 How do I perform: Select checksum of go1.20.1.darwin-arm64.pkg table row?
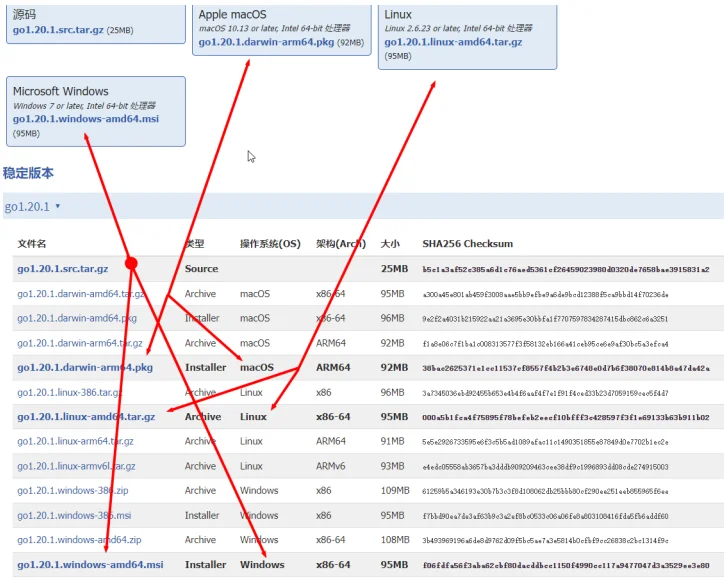[x=565, y=368]
